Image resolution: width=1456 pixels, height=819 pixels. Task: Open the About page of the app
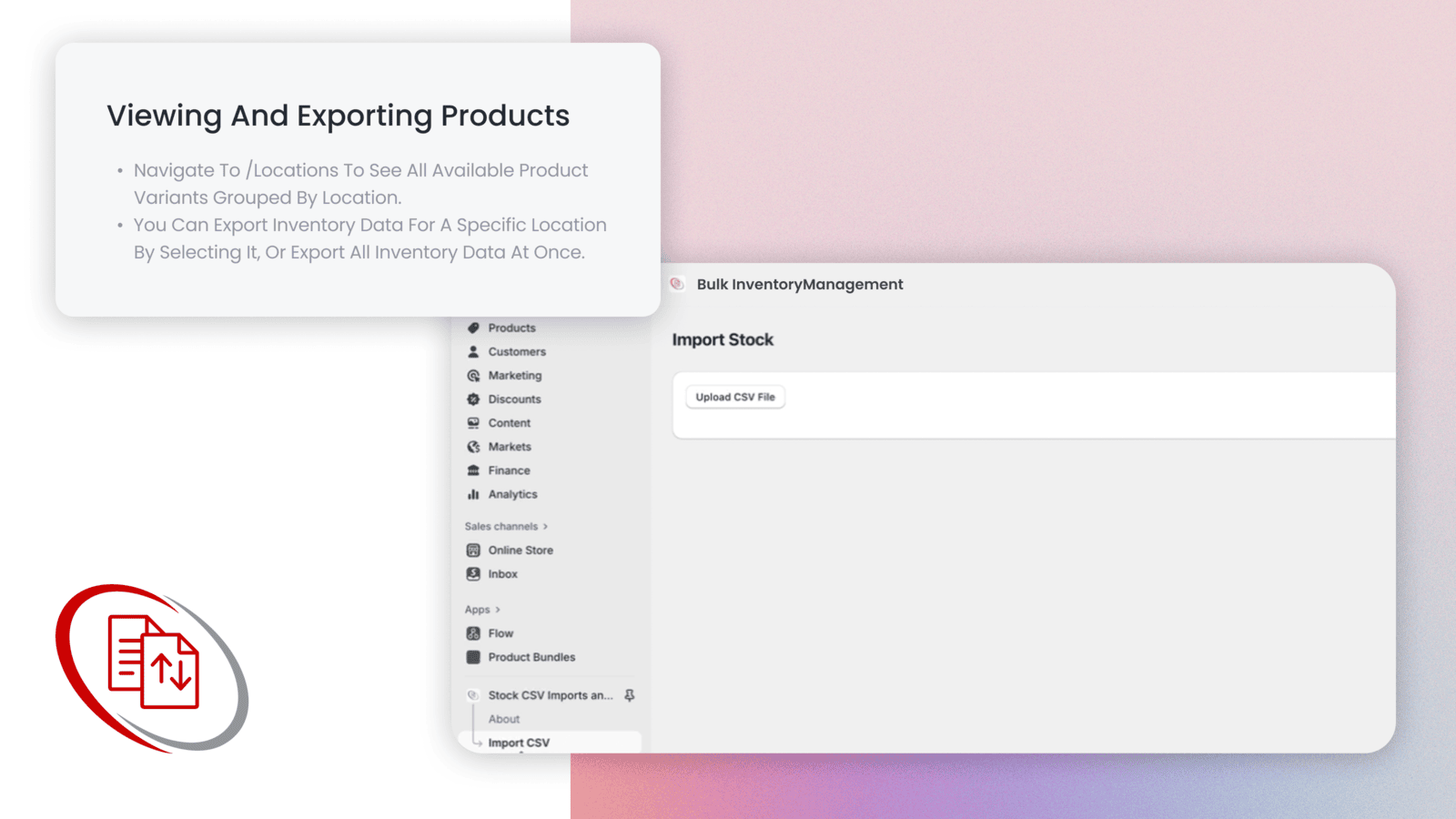(504, 719)
